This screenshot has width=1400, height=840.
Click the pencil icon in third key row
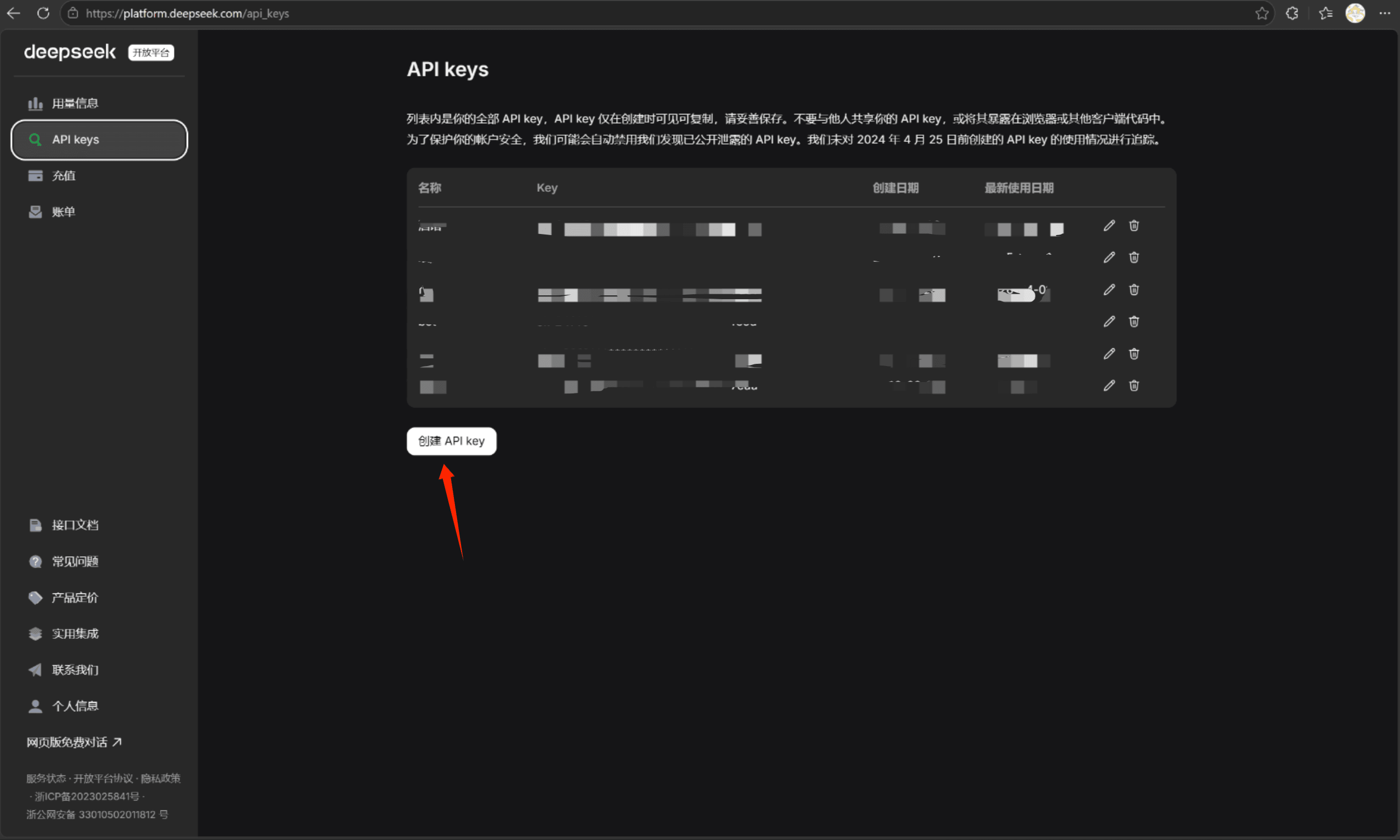click(1108, 290)
